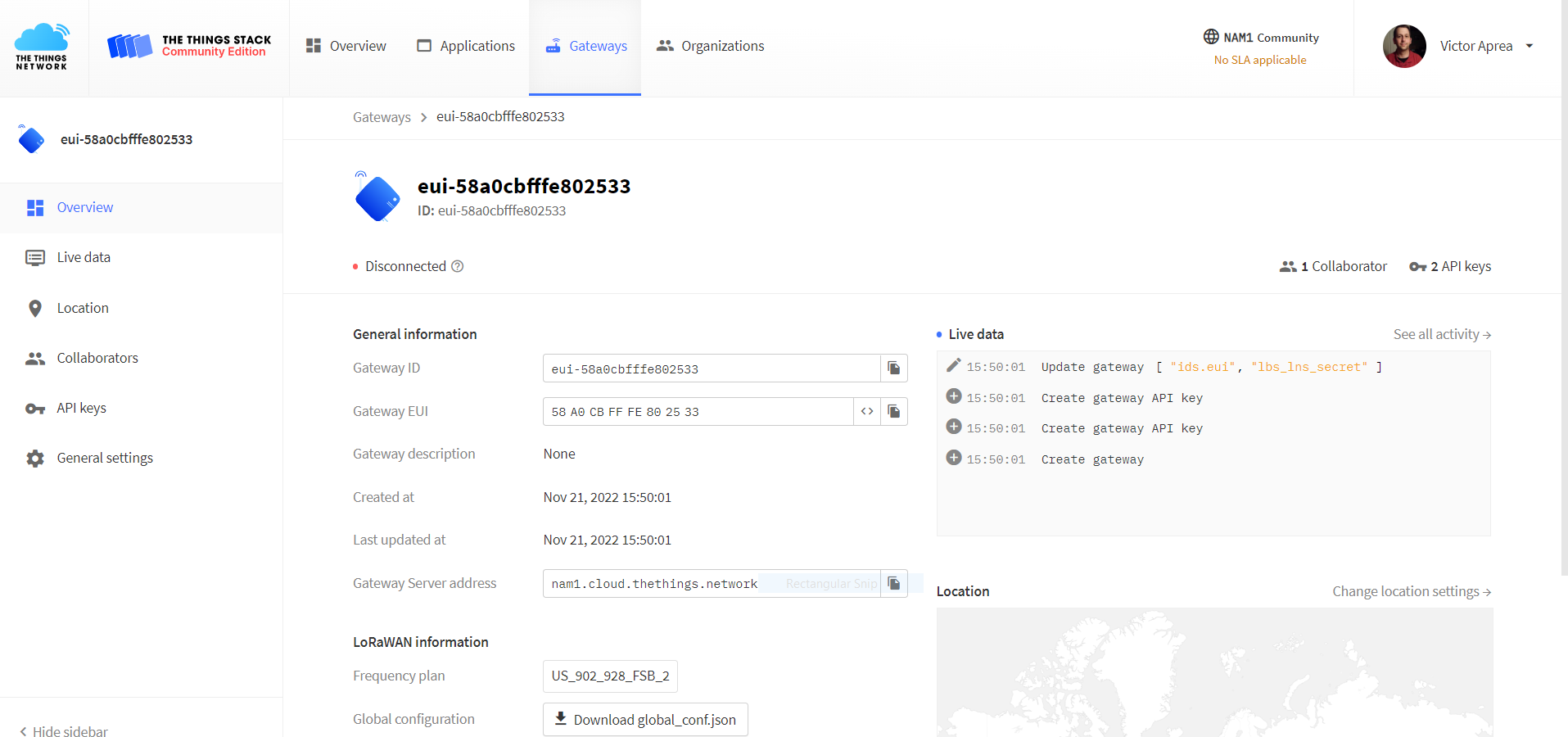Copy the Gateway ID to clipboard

click(x=893, y=368)
